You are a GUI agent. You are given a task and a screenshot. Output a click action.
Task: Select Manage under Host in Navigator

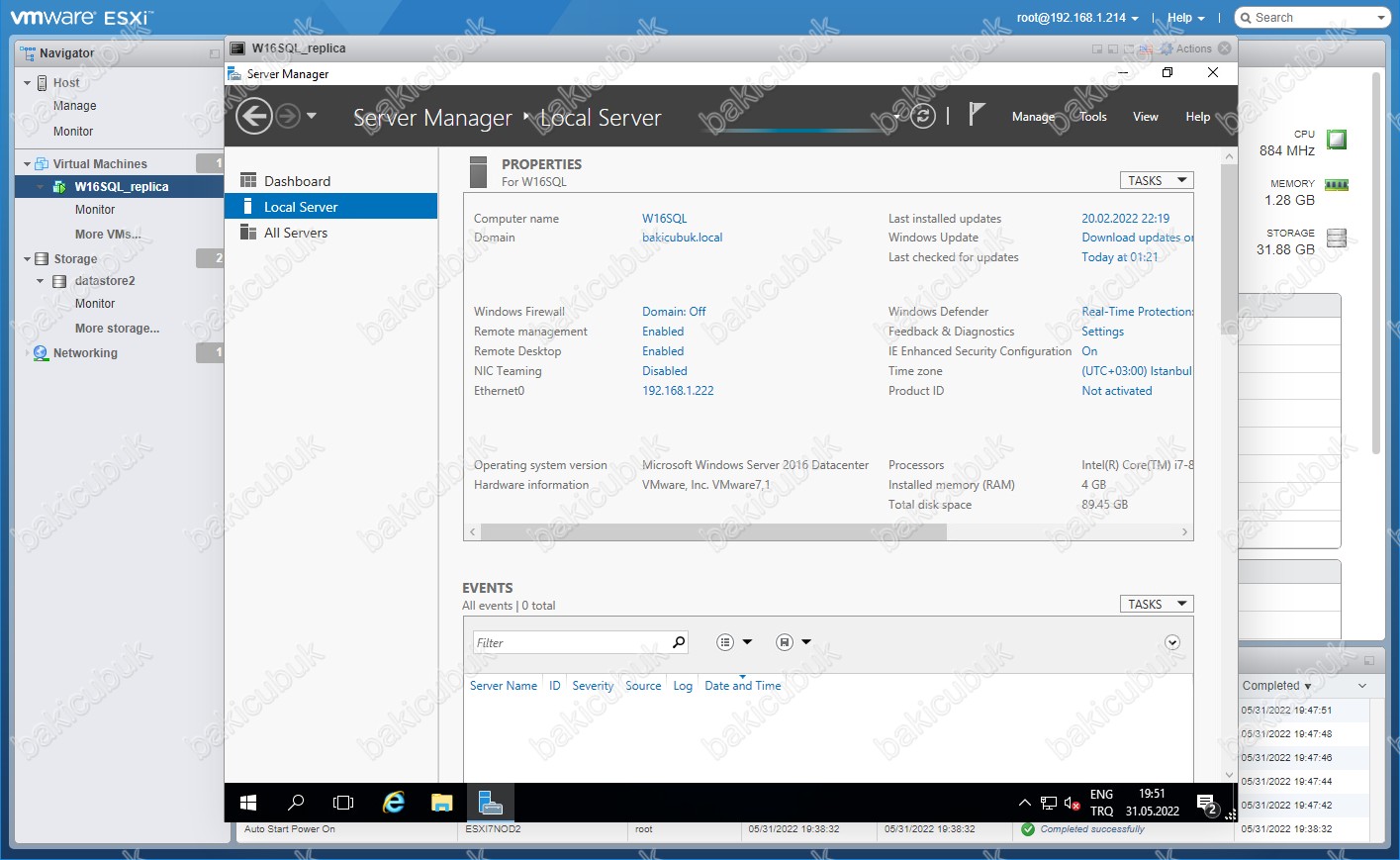75,106
